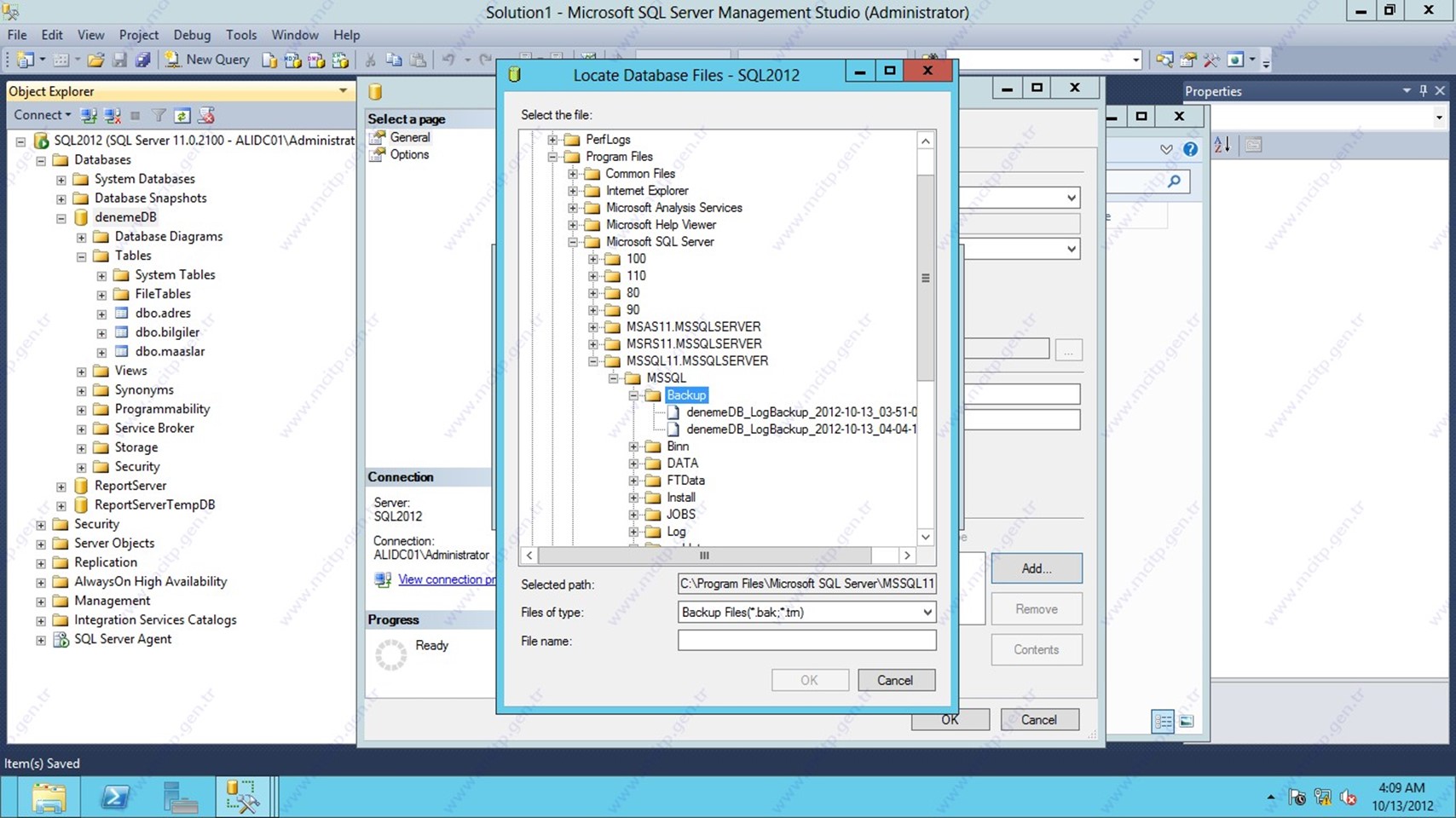Open the Help menu

346,35
